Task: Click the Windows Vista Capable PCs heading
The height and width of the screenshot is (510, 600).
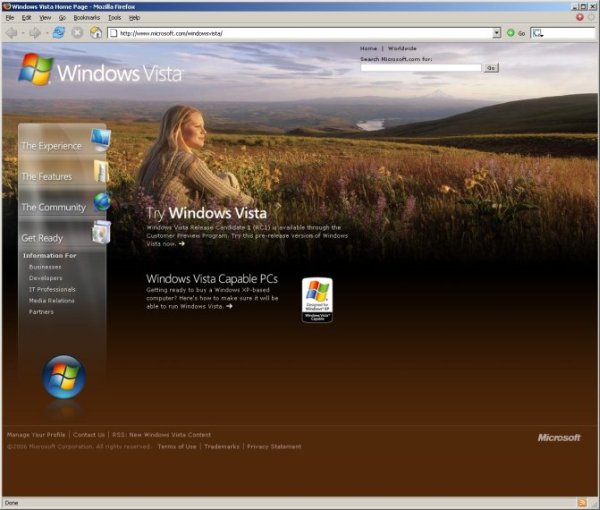Action: 212,279
